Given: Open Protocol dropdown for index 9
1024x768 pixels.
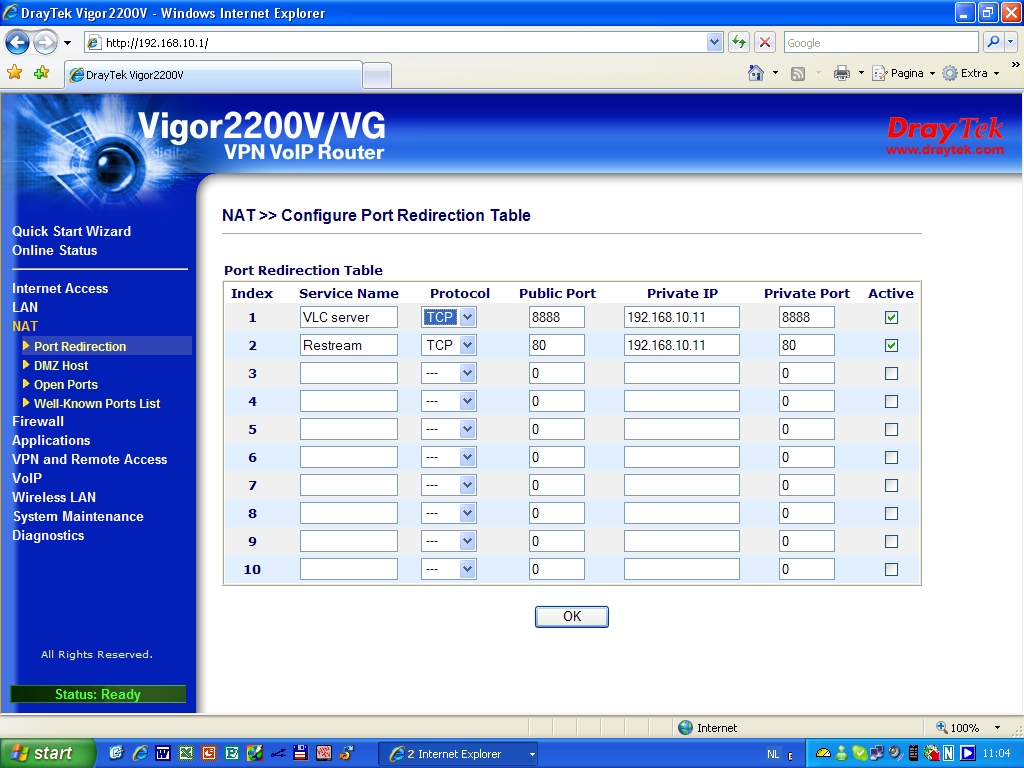Looking at the screenshot, I should (449, 541).
